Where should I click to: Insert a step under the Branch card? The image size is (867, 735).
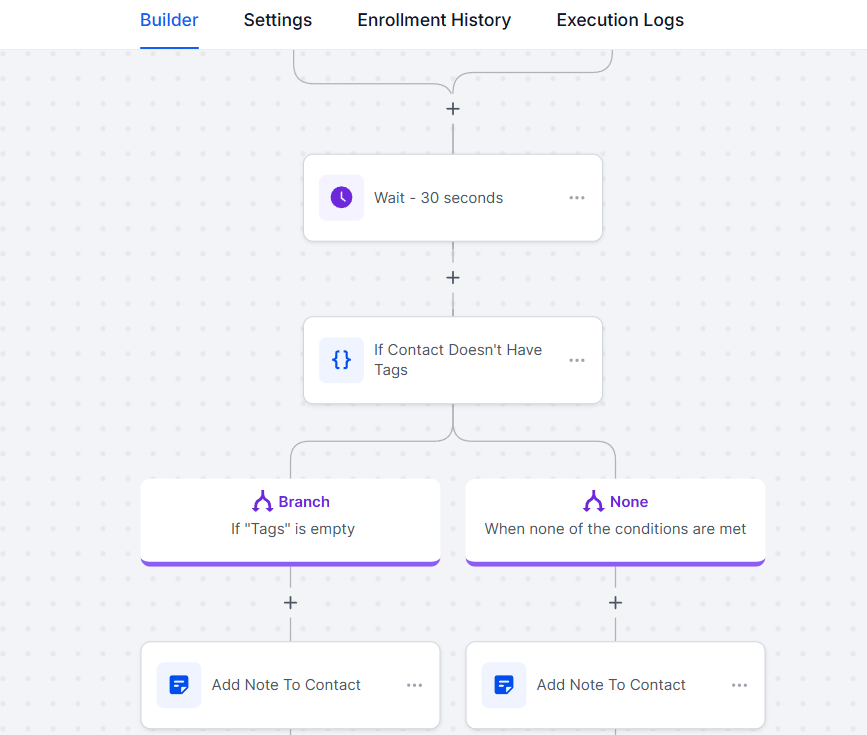290,603
